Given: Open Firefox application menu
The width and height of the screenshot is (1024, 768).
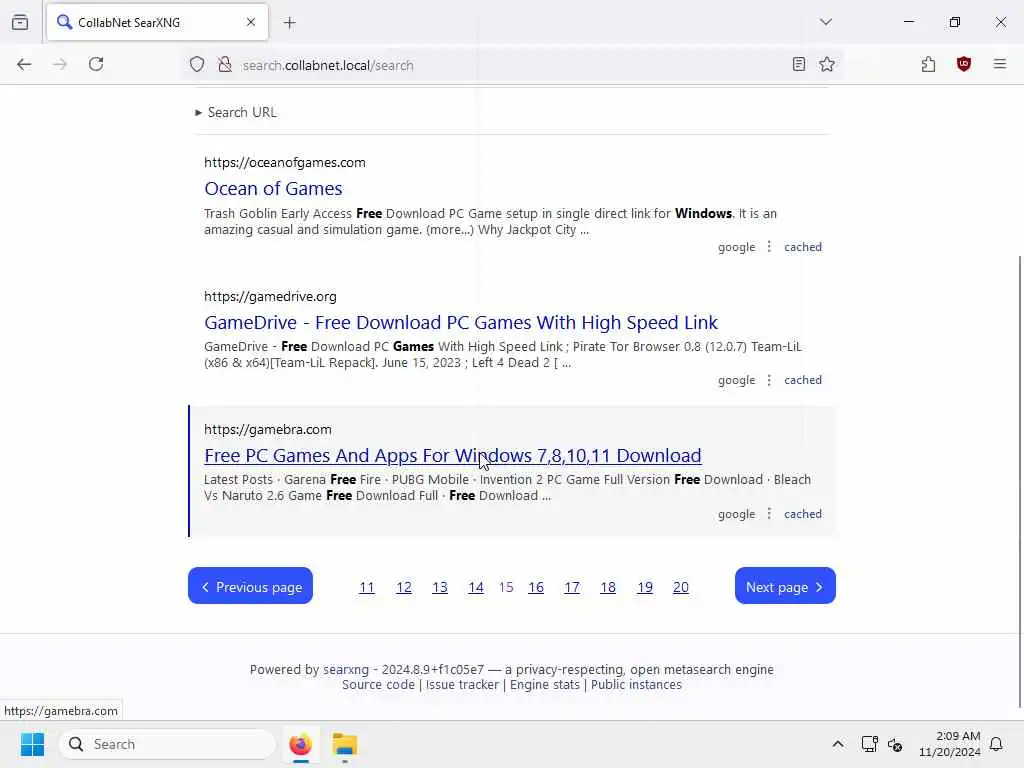Looking at the screenshot, I should (x=999, y=64).
